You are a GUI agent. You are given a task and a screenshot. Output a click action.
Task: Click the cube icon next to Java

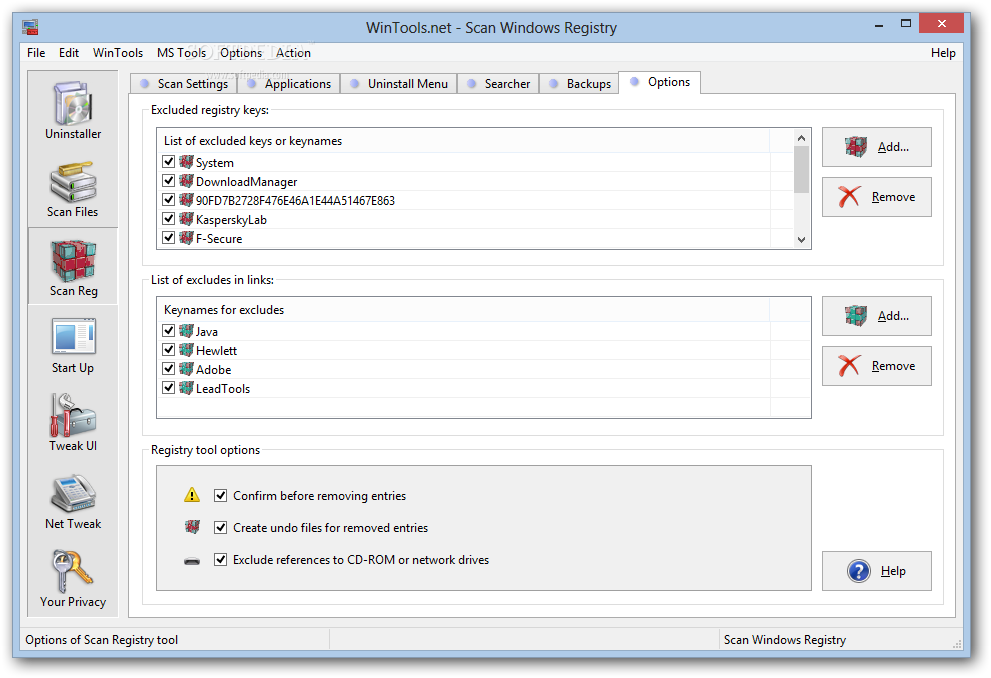186,330
